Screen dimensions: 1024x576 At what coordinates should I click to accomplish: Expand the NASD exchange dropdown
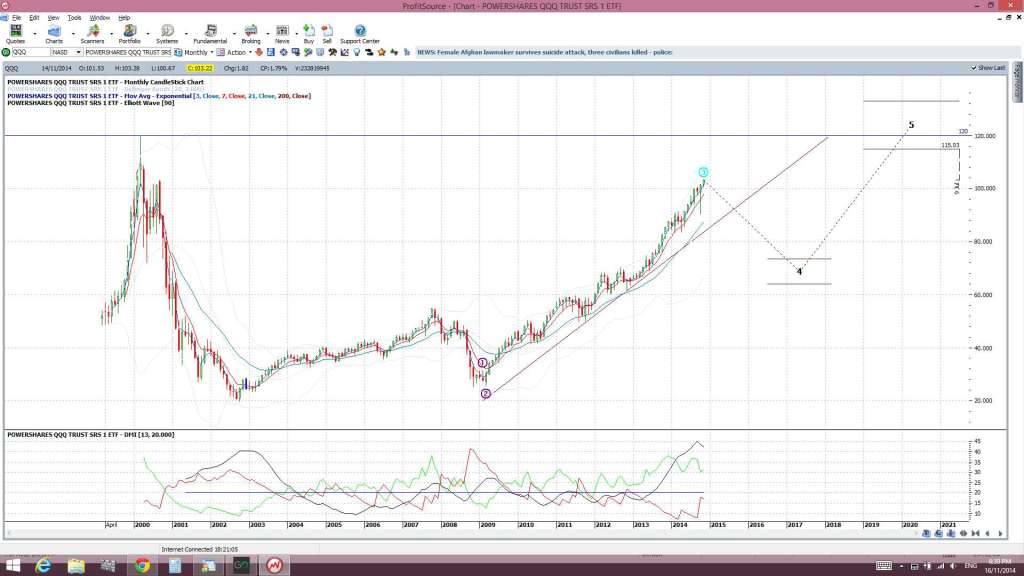(78, 52)
